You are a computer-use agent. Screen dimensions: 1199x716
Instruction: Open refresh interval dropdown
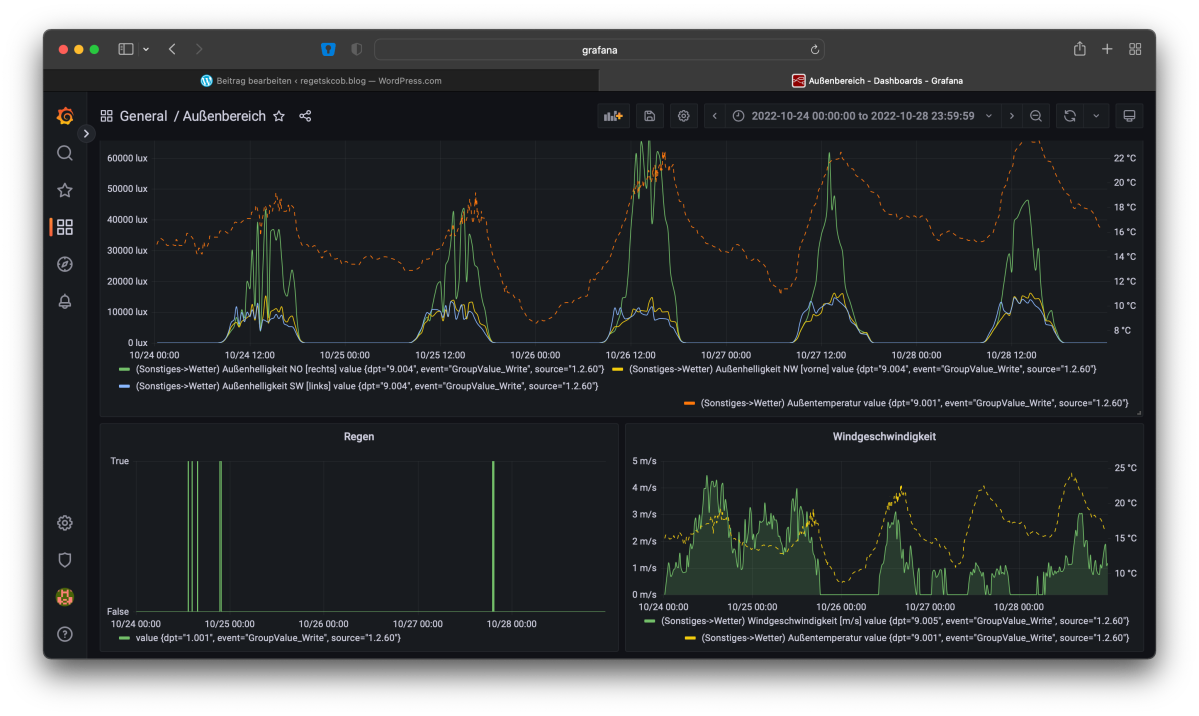tap(1097, 116)
